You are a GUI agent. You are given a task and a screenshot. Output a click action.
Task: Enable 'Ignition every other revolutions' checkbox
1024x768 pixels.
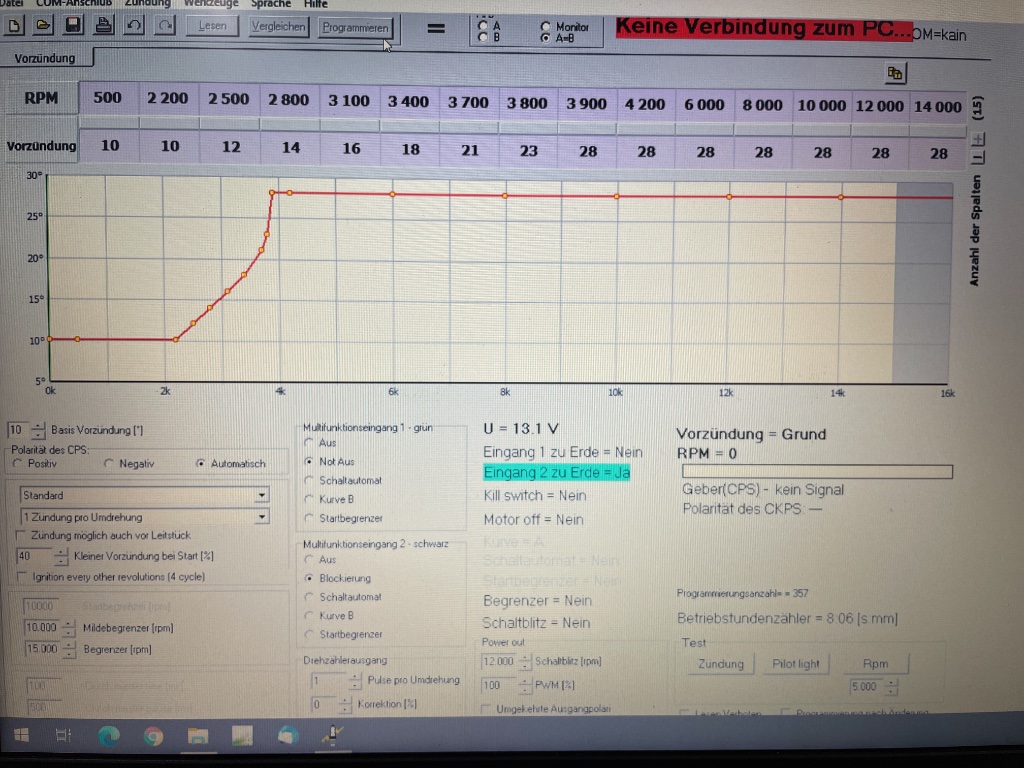24,577
